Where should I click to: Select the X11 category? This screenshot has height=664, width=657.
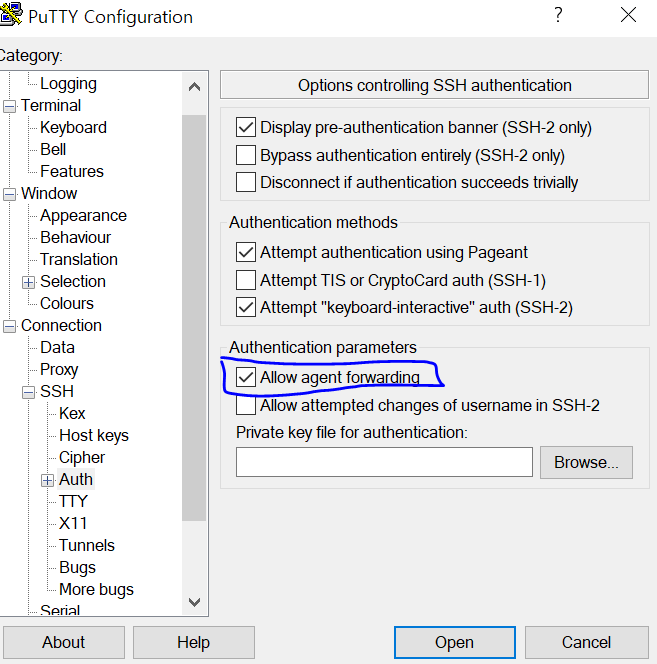coord(73,524)
